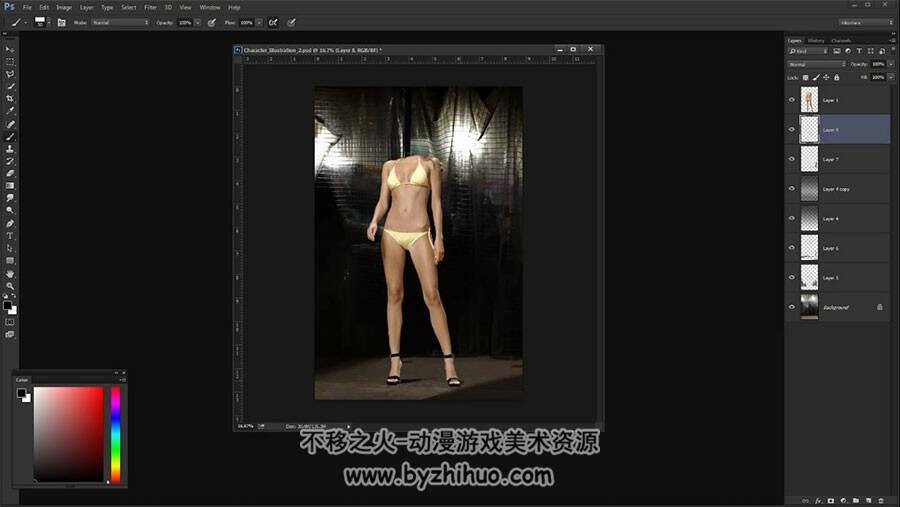Select the Hand tool
The height and width of the screenshot is (507, 900).
(x=10, y=274)
